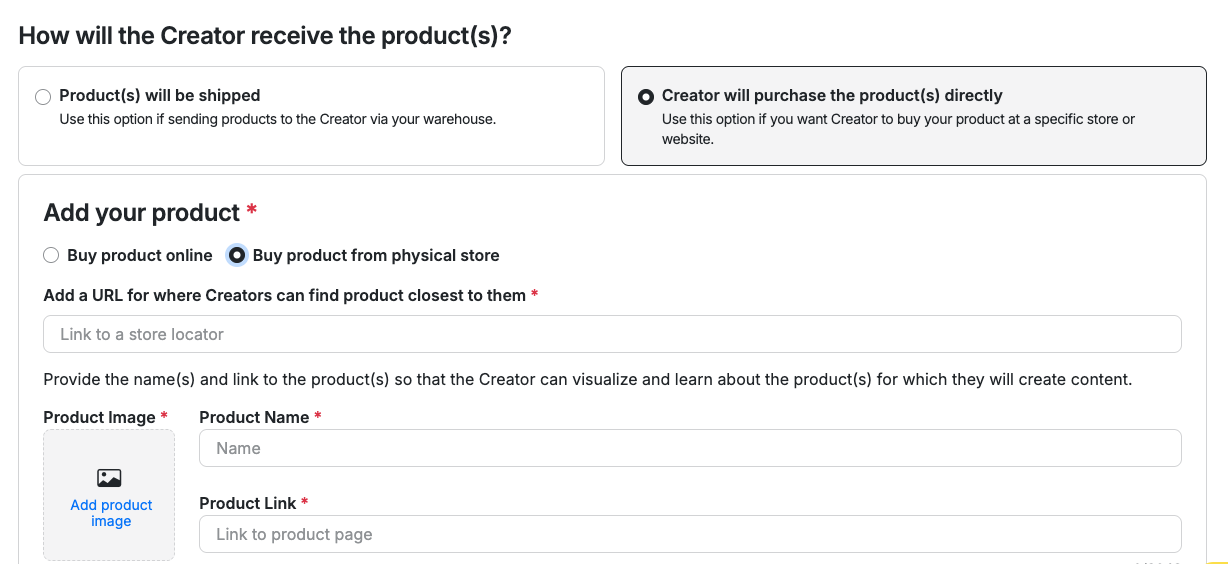1228x564 pixels.
Task: Click the picture icon in the image upload box
Action: click(109, 478)
